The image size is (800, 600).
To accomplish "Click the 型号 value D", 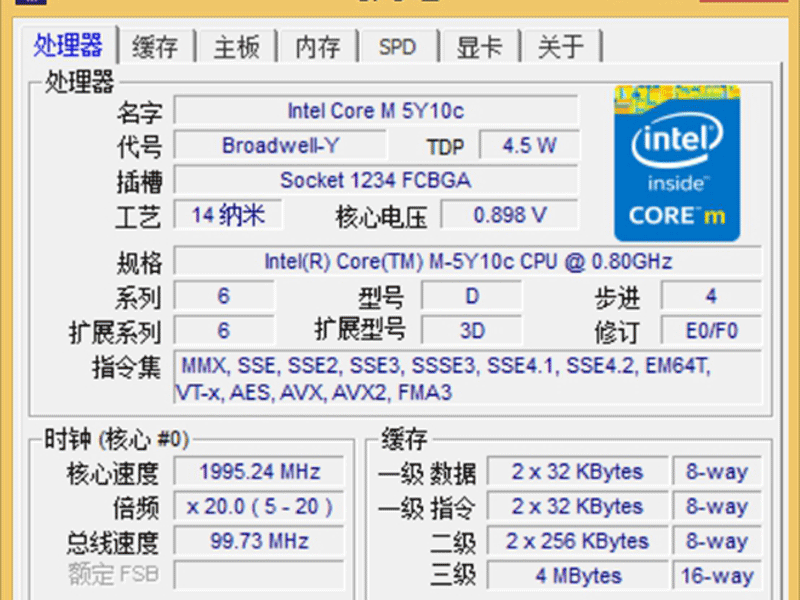I will [472, 296].
